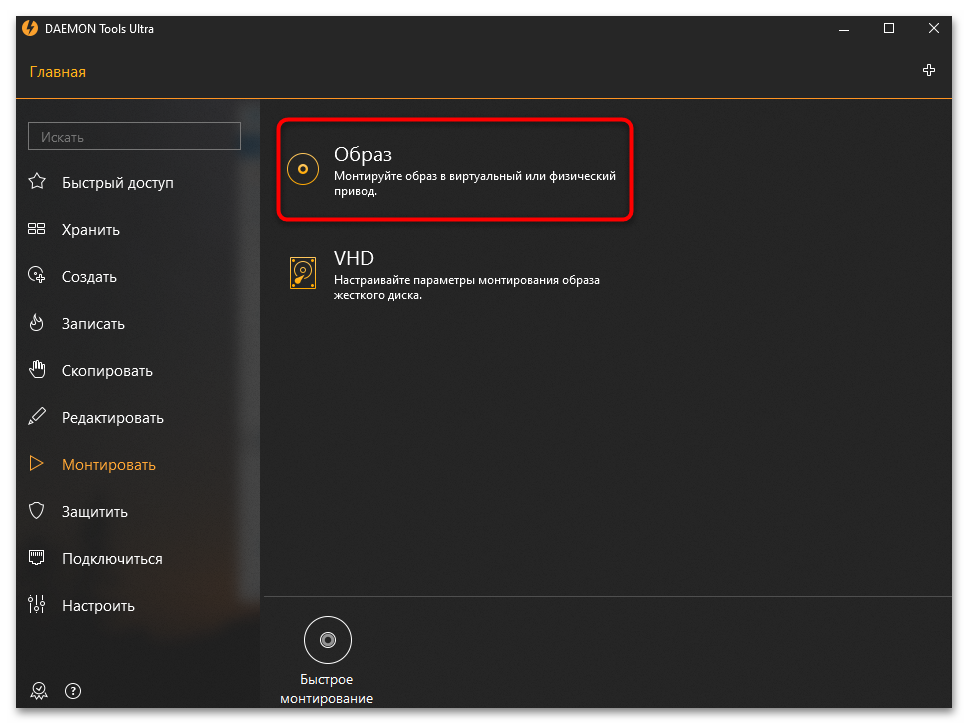Click the VHD description about hard disk image

point(467,287)
